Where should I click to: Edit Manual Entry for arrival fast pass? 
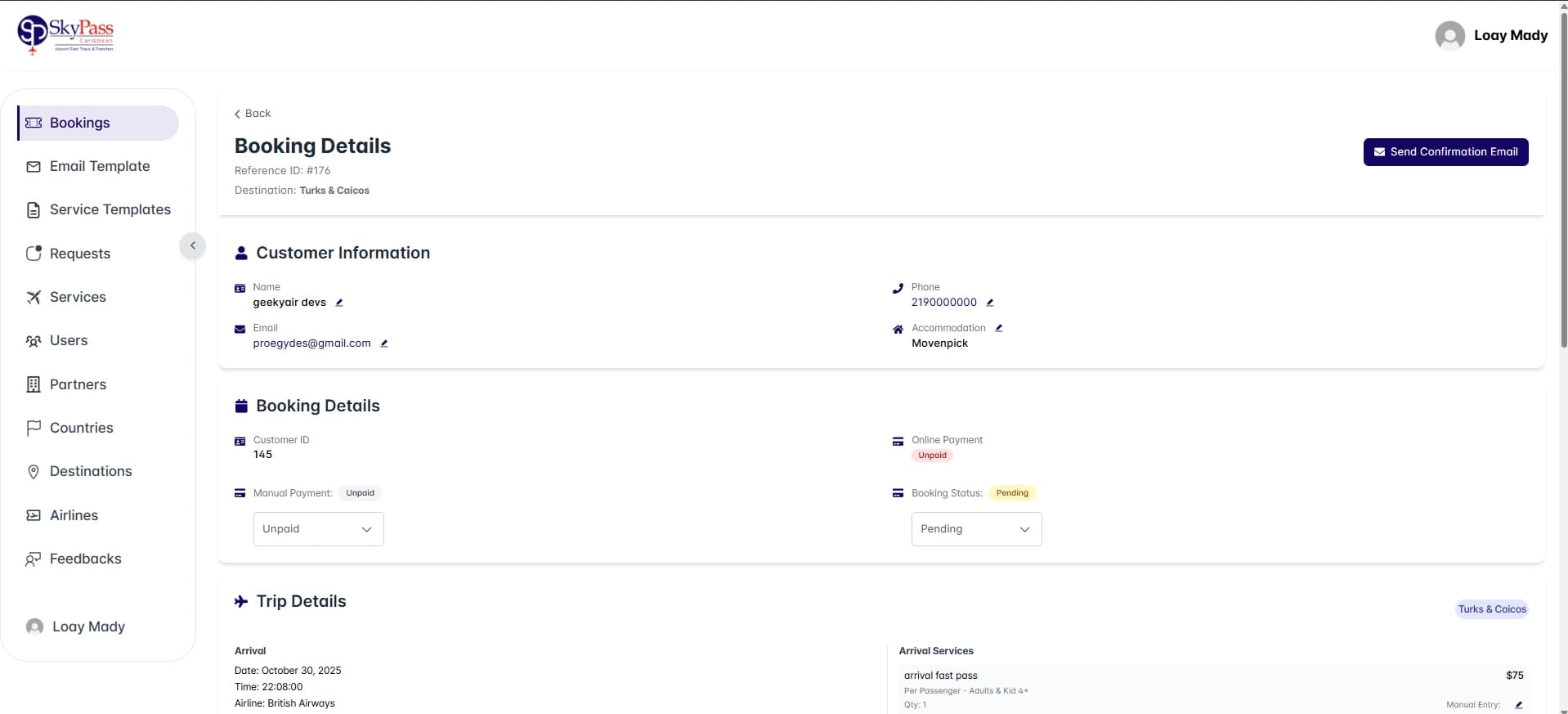(x=1519, y=705)
